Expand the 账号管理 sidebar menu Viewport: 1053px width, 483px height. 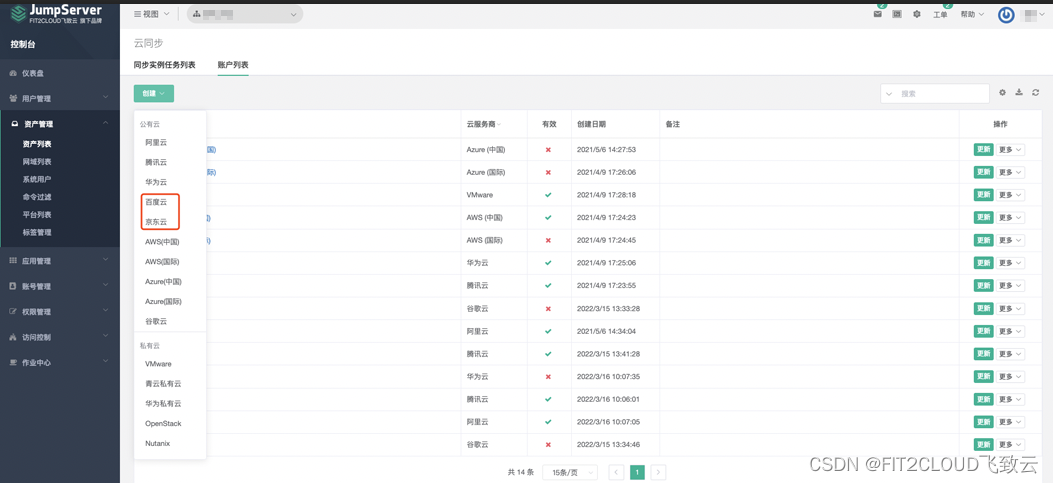(60, 286)
